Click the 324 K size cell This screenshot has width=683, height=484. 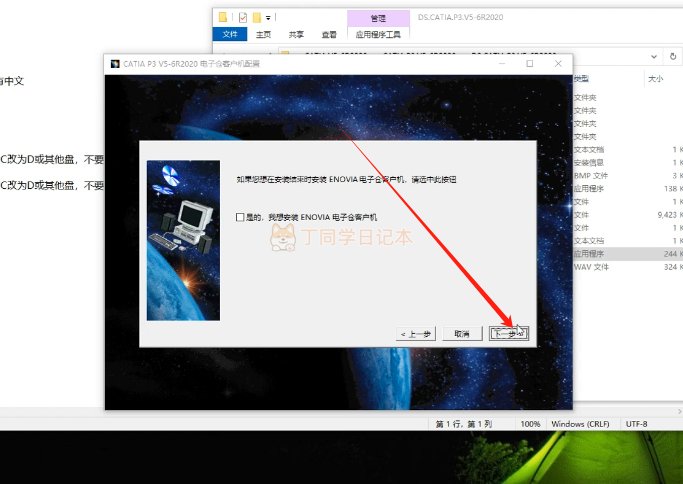pos(671,267)
